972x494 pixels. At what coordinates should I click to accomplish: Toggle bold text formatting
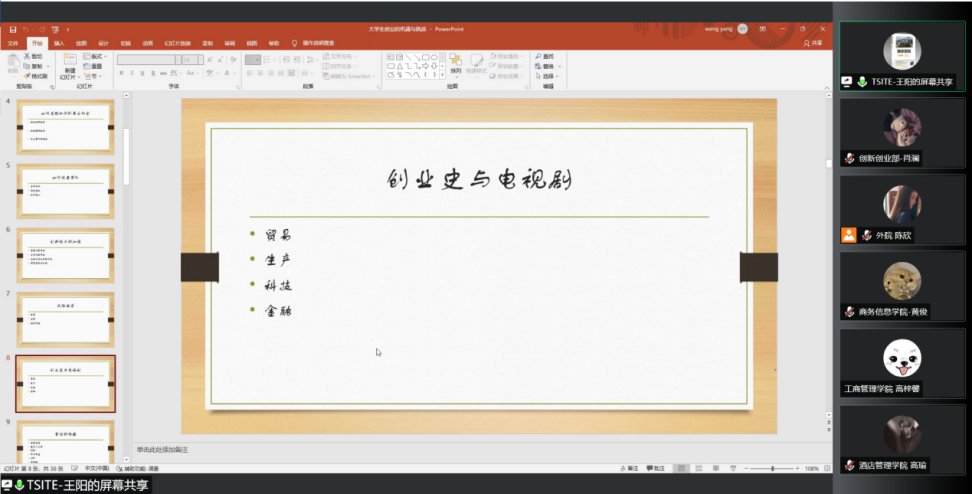pos(122,73)
